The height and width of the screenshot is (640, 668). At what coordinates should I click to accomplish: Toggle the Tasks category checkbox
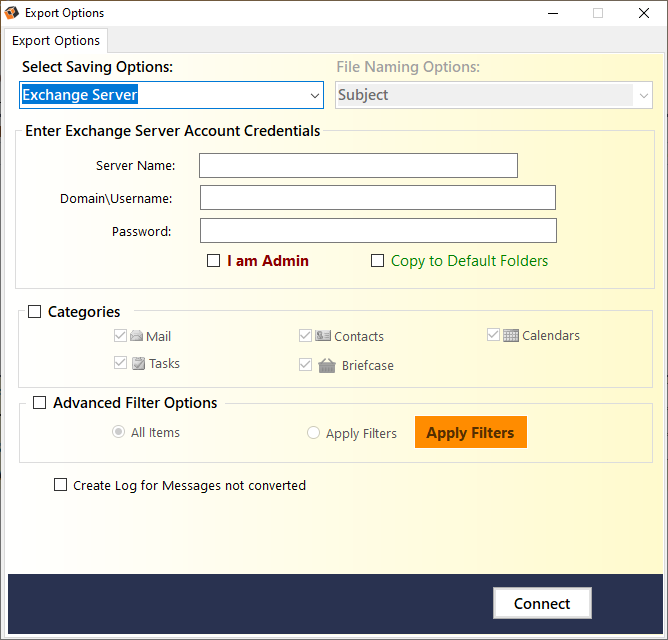tap(120, 363)
